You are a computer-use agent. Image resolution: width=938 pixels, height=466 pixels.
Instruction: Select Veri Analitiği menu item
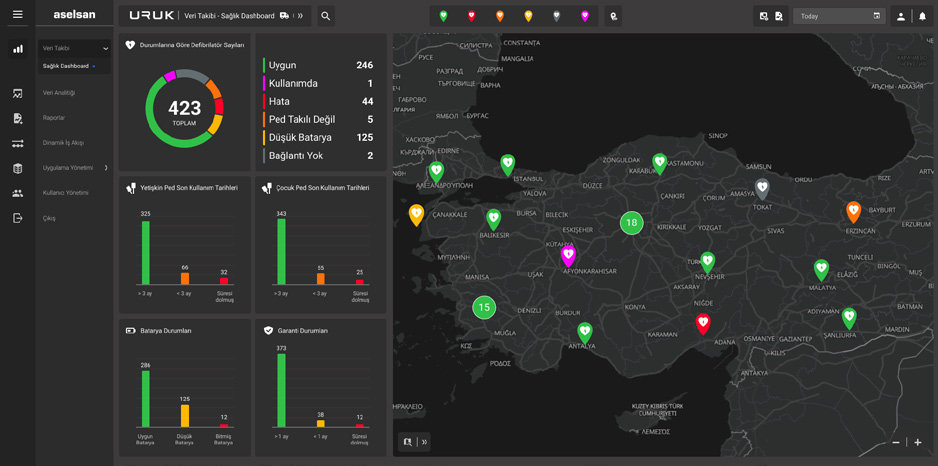click(59, 93)
